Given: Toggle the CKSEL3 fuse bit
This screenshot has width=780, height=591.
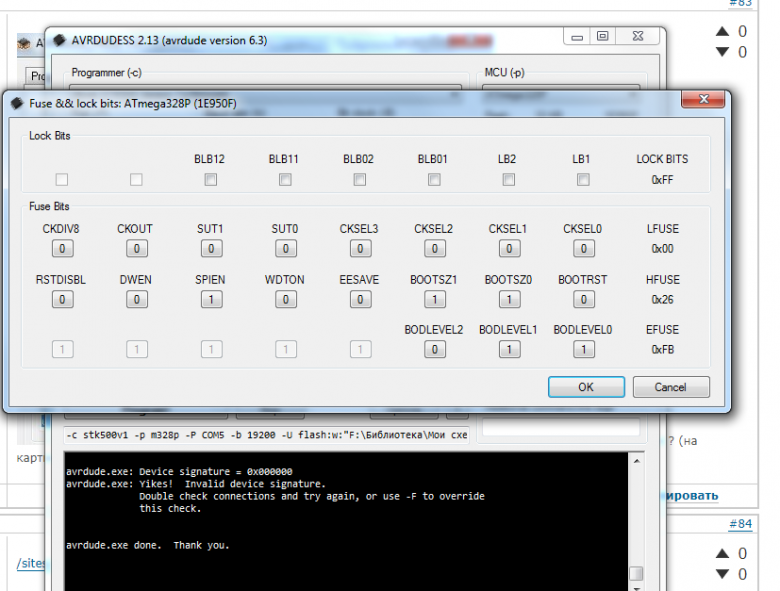Looking at the screenshot, I should coord(360,248).
